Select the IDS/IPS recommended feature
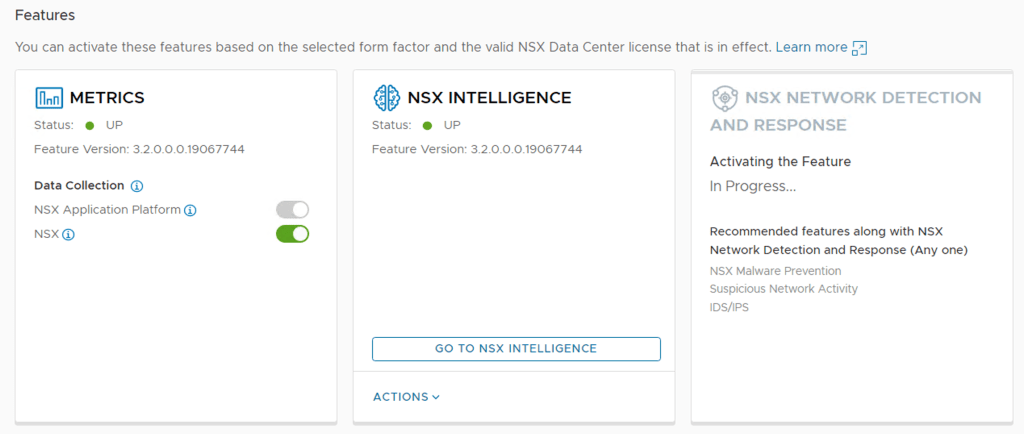The width and height of the screenshot is (1024, 434). coord(729,307)
